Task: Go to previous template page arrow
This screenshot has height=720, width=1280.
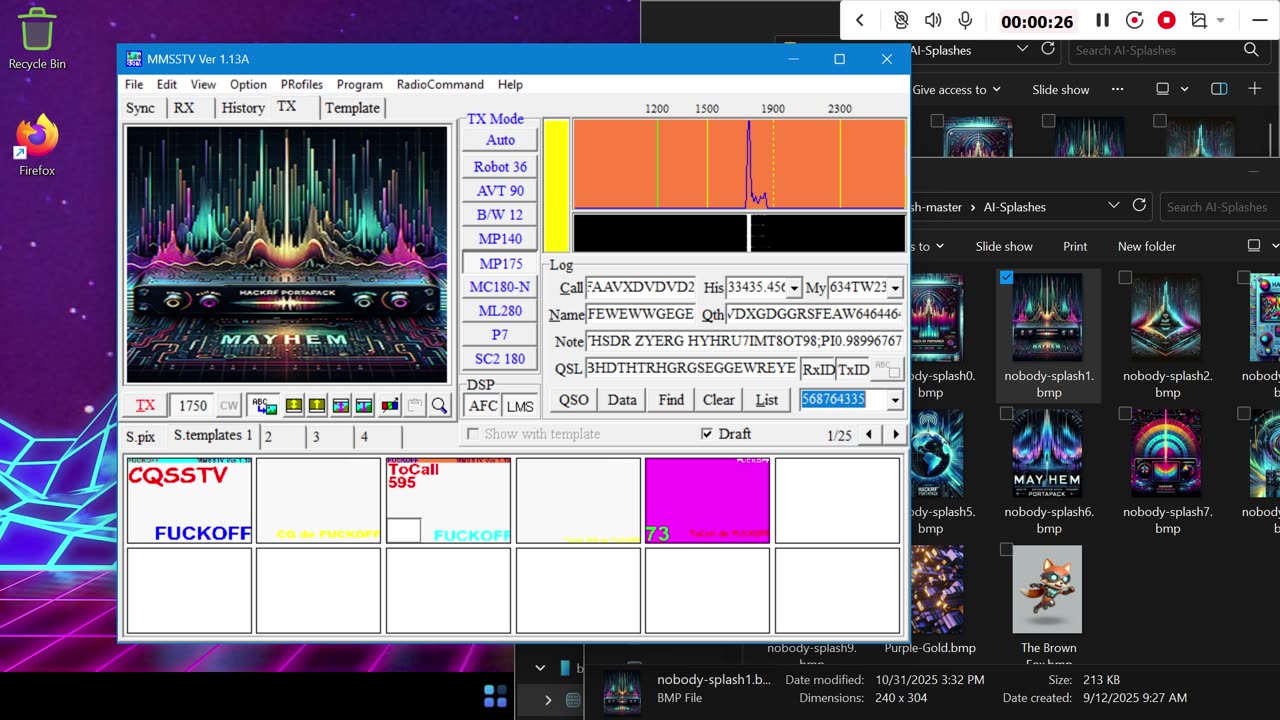Action: pyautogui.click(x=868, y=435)
